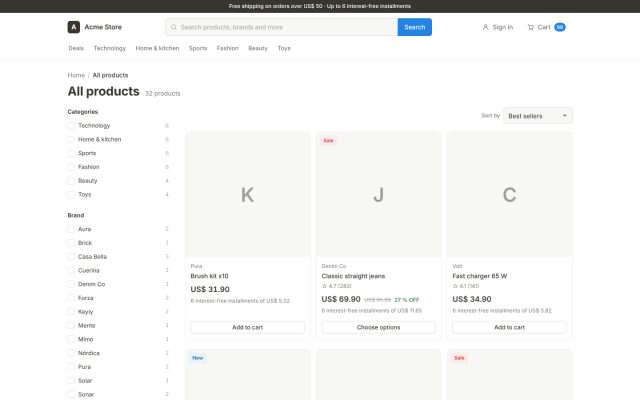This screenshot has height=400, width=640.
Task: Open Home & kitchen in top navigation
Action: coord(157,48)
